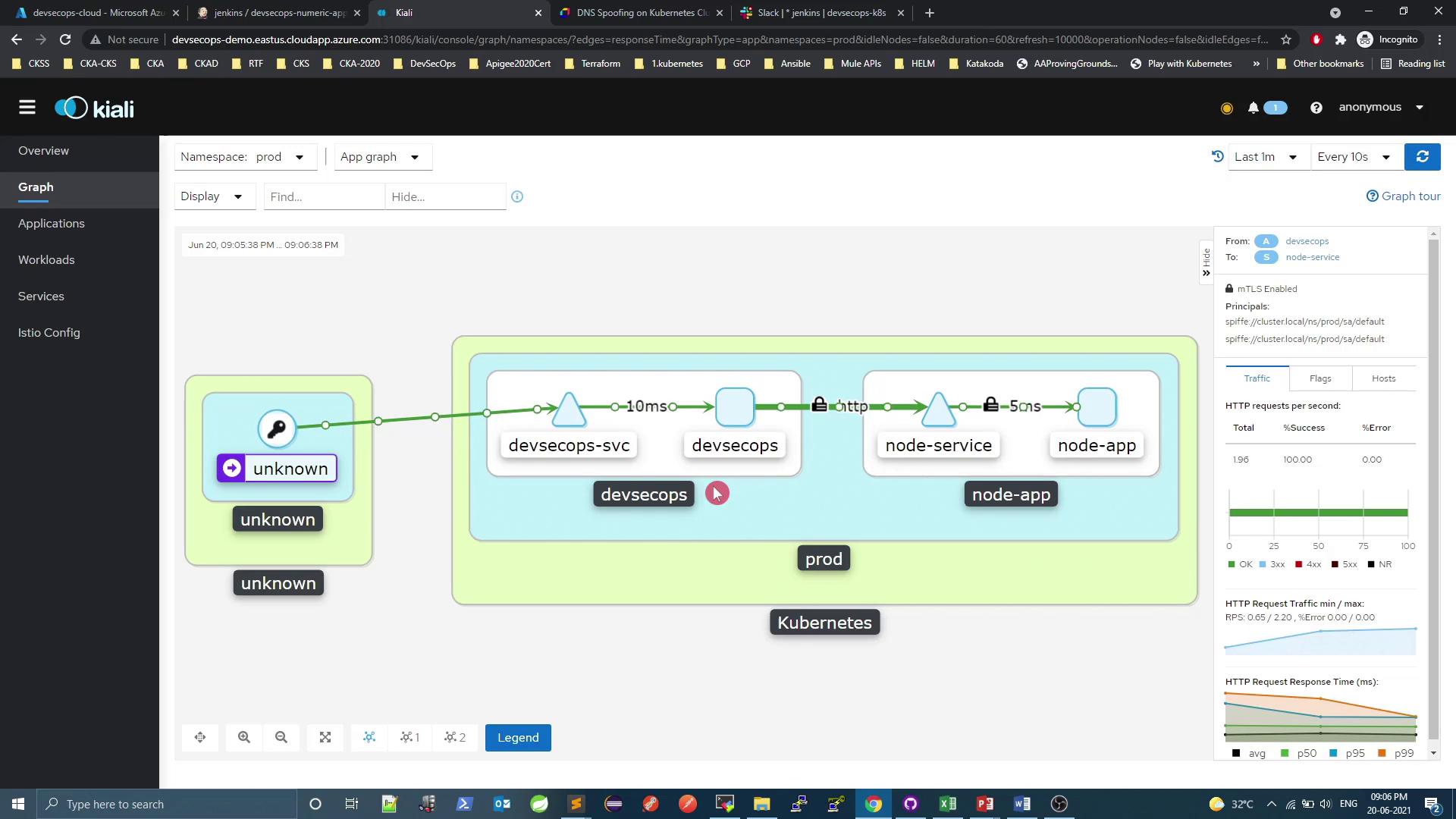Screen dimensions: 1456x819
Task: Open the notifications bell
Action: 1254,108
